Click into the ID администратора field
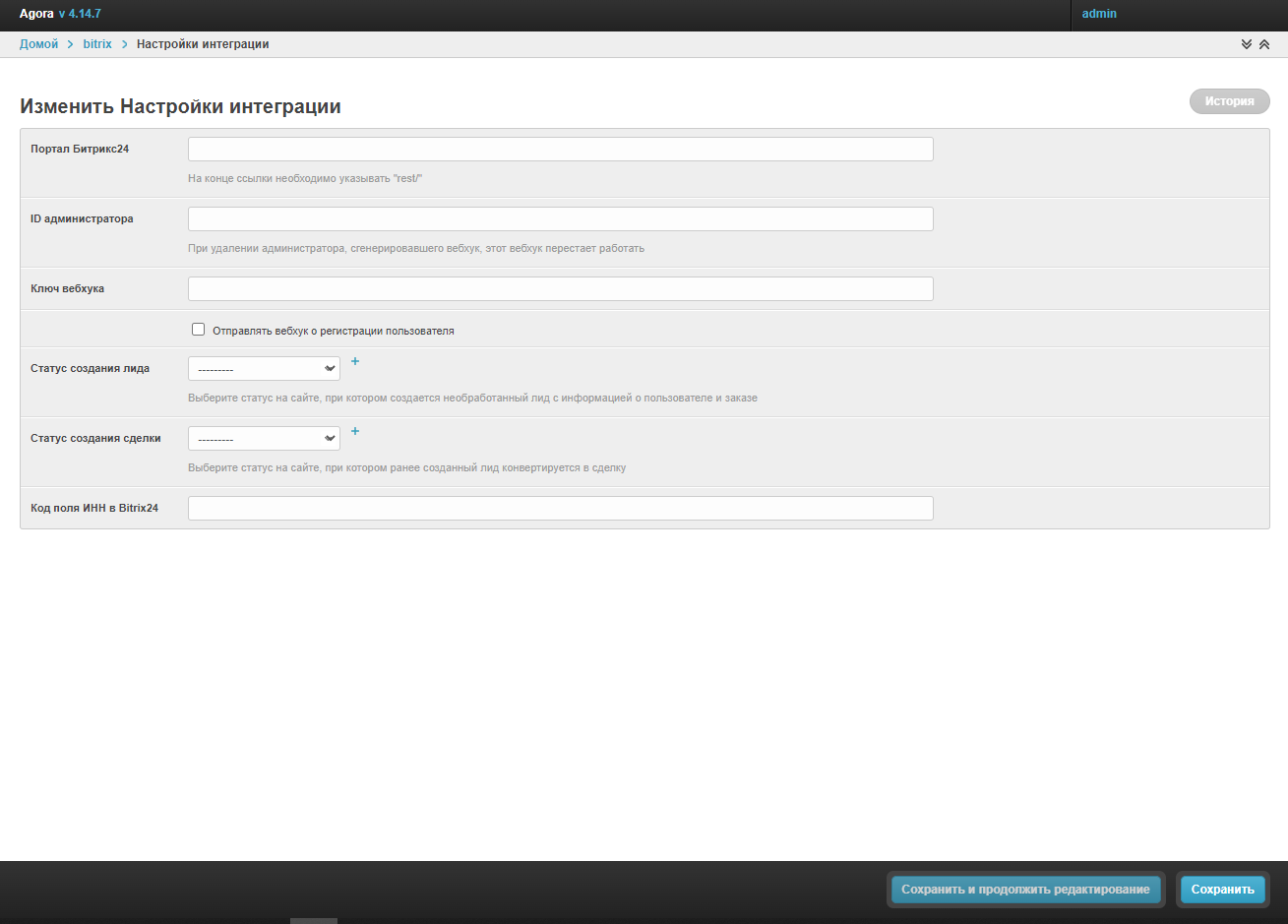This screenshot has width=1288, height=924. [x=560, y=219]
